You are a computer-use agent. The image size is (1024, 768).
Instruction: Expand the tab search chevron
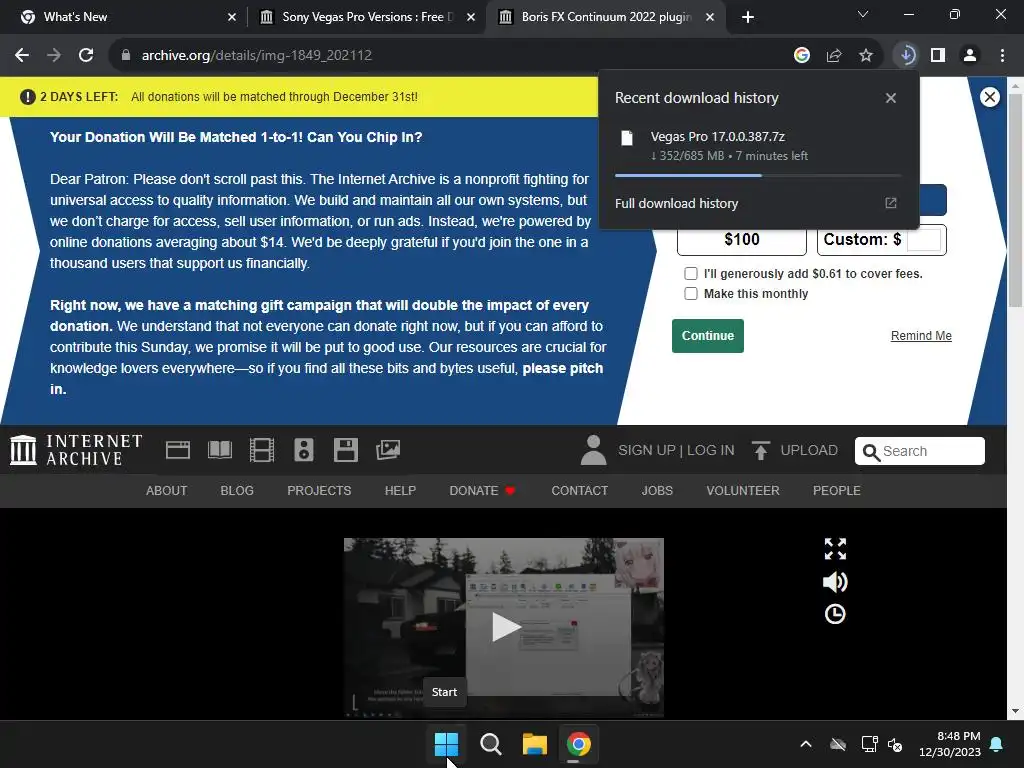click(x=863, y=14)
